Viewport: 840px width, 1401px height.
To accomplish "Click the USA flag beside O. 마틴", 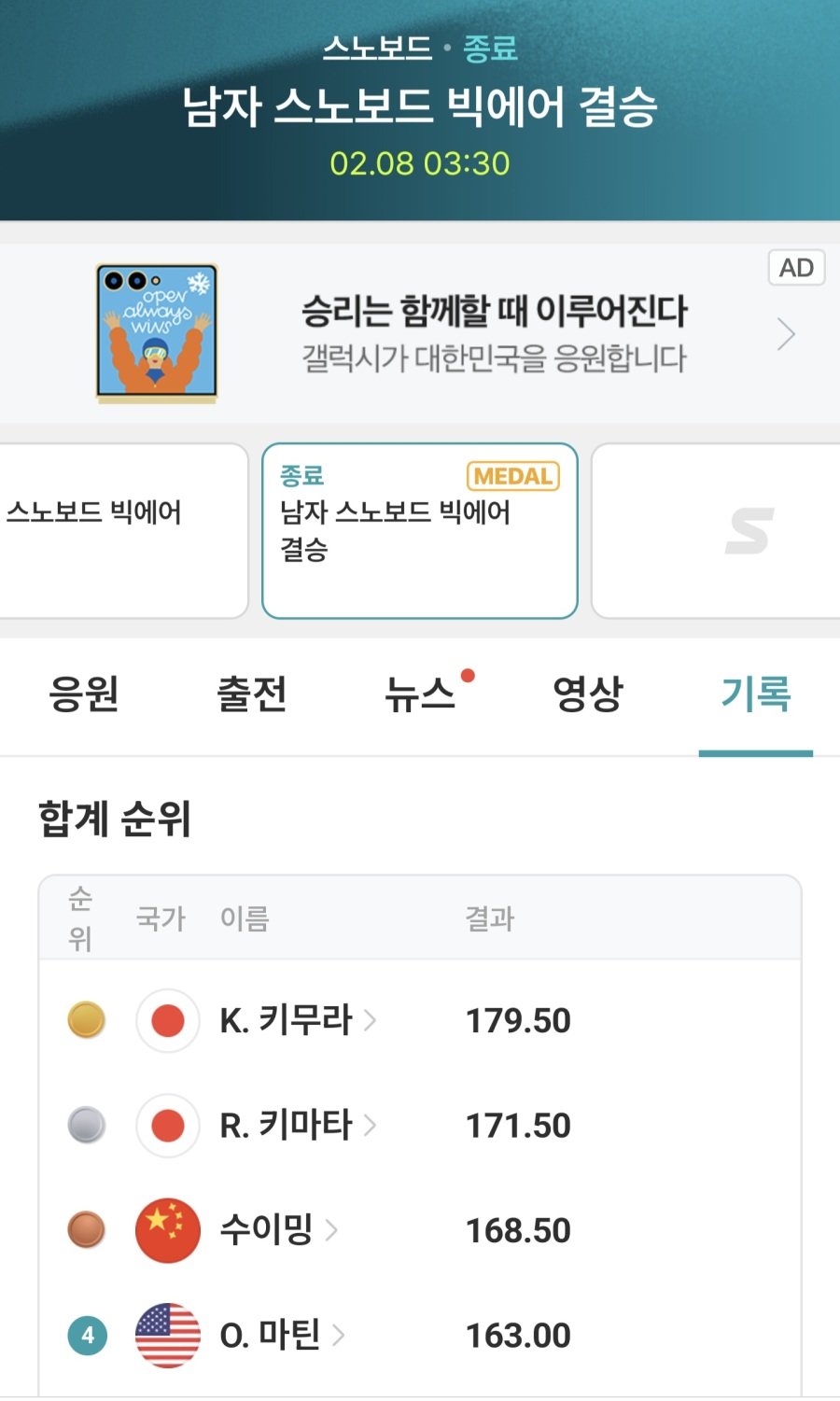I will [168, 1336].
